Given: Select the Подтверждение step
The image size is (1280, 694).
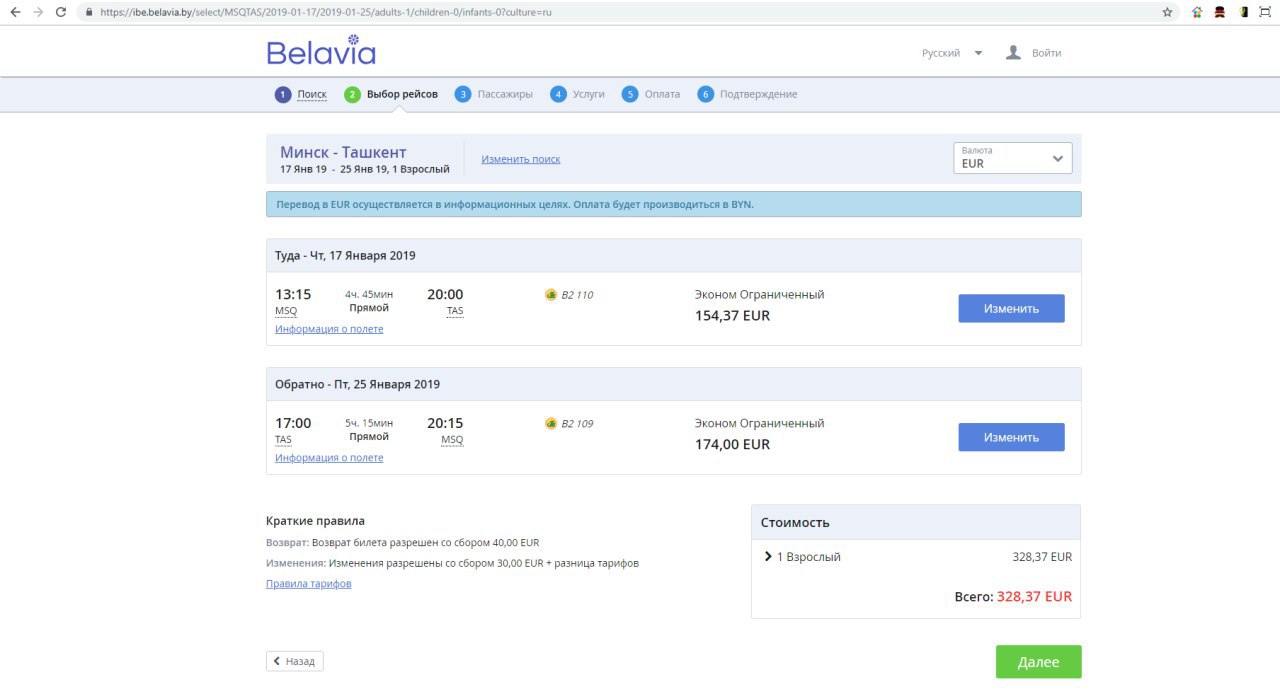Looking at the screenshot, I should (759, 94).
